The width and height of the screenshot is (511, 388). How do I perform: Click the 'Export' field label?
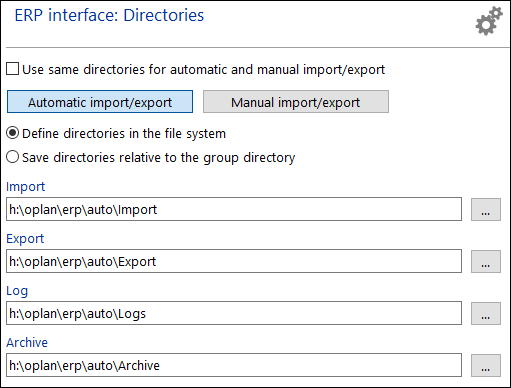(x=25, y=239)
